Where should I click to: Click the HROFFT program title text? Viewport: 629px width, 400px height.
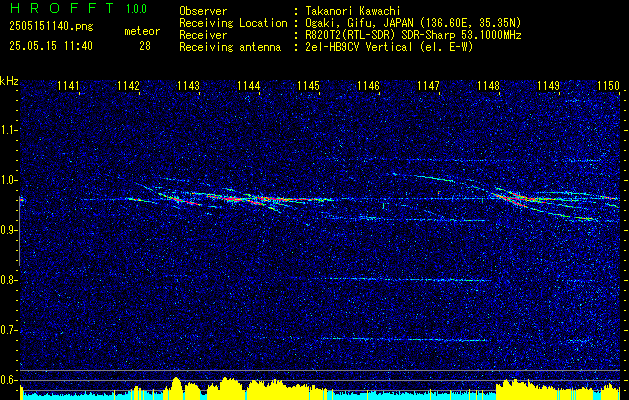[61, 8]
